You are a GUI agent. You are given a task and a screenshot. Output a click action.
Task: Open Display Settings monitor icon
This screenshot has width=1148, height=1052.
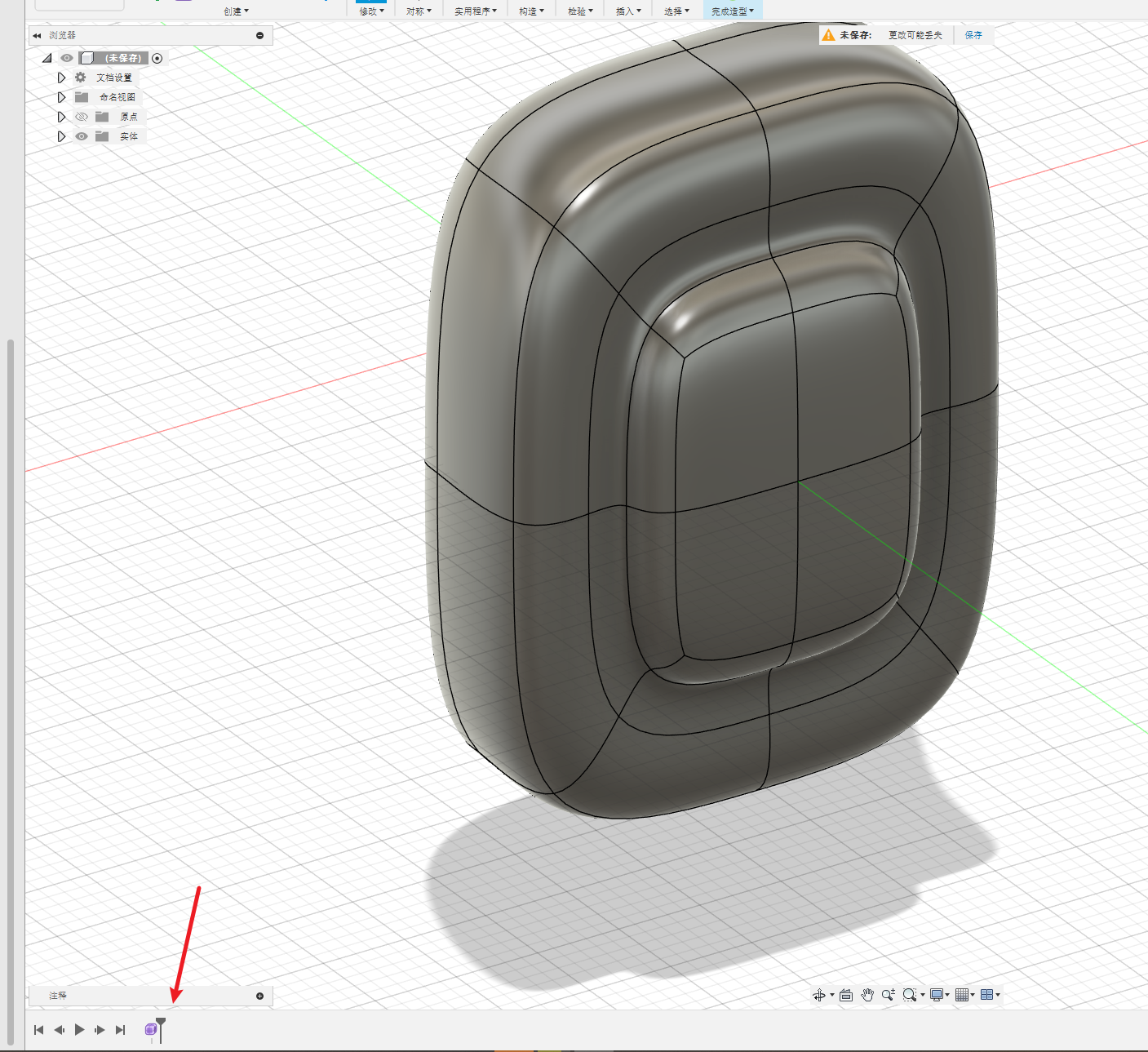[x=937, y=995]
